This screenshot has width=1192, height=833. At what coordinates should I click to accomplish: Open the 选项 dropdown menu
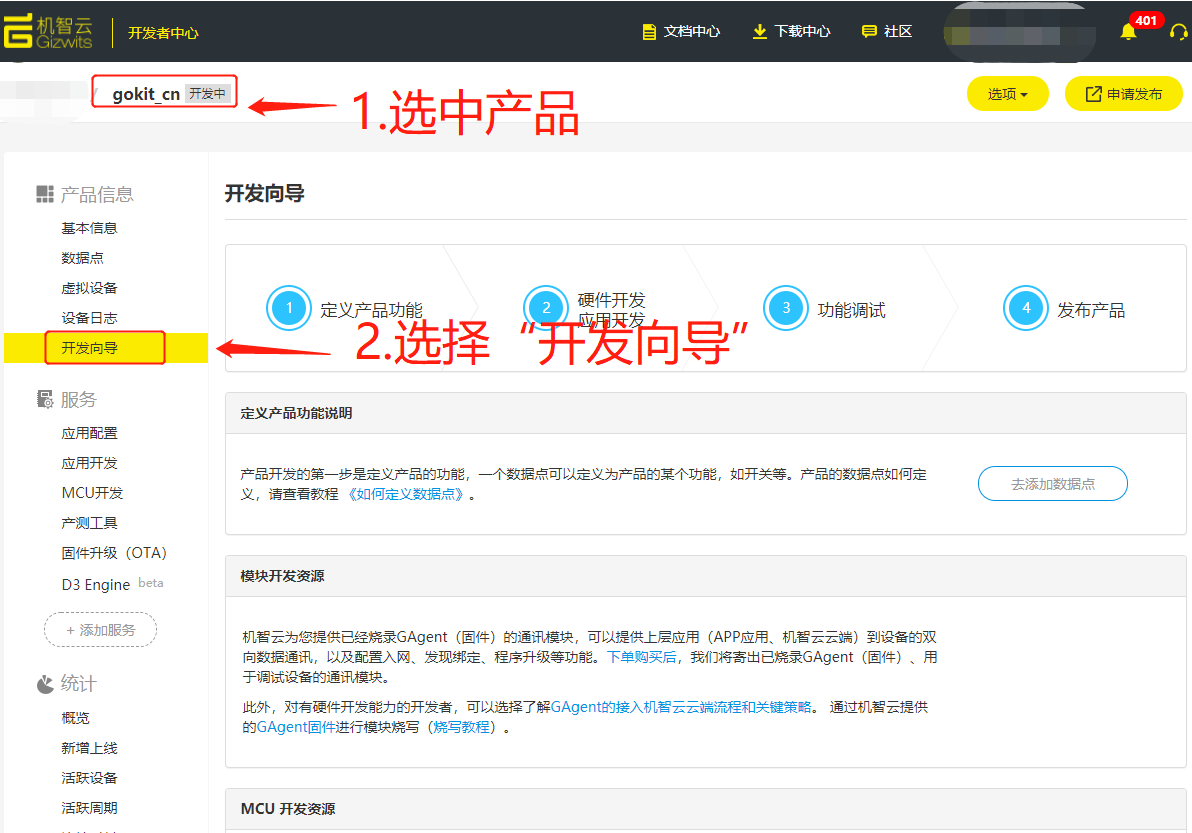1007,94
